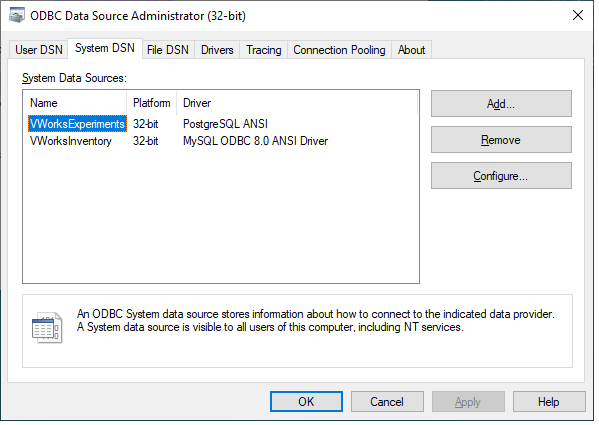
Task: Open Configure... for the selected DSN
Action: (501, 176)
